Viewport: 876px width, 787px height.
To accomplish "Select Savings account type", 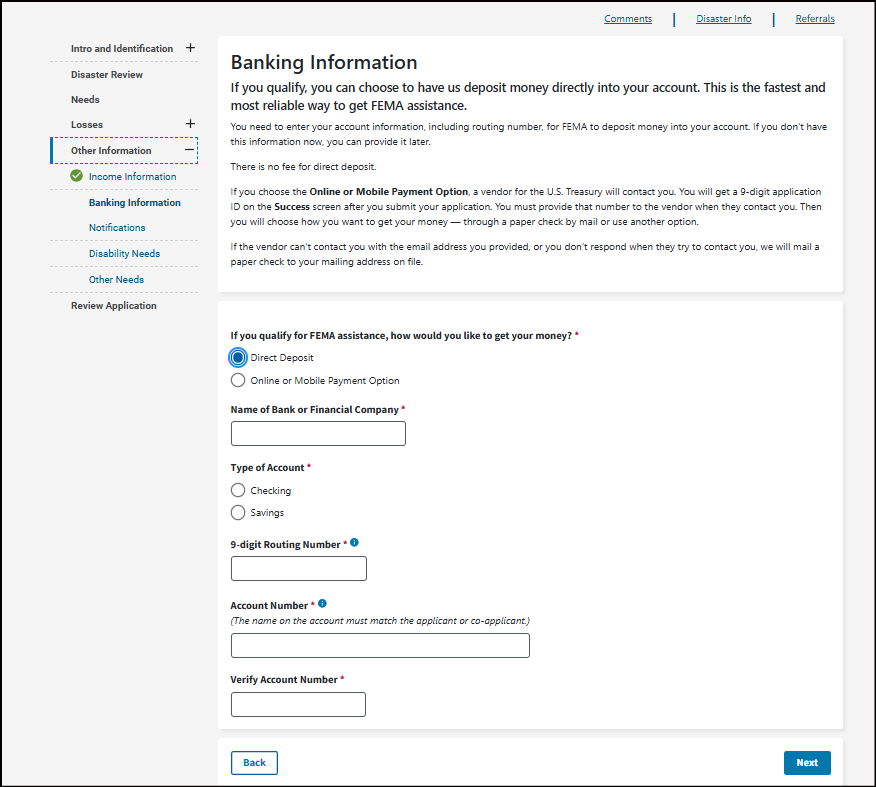I will click(238, 513).
